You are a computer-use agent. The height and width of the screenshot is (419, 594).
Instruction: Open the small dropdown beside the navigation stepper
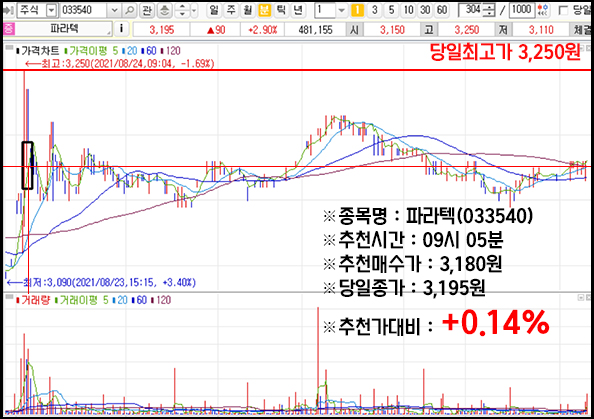pyautogui.click(x=194, y=10)
